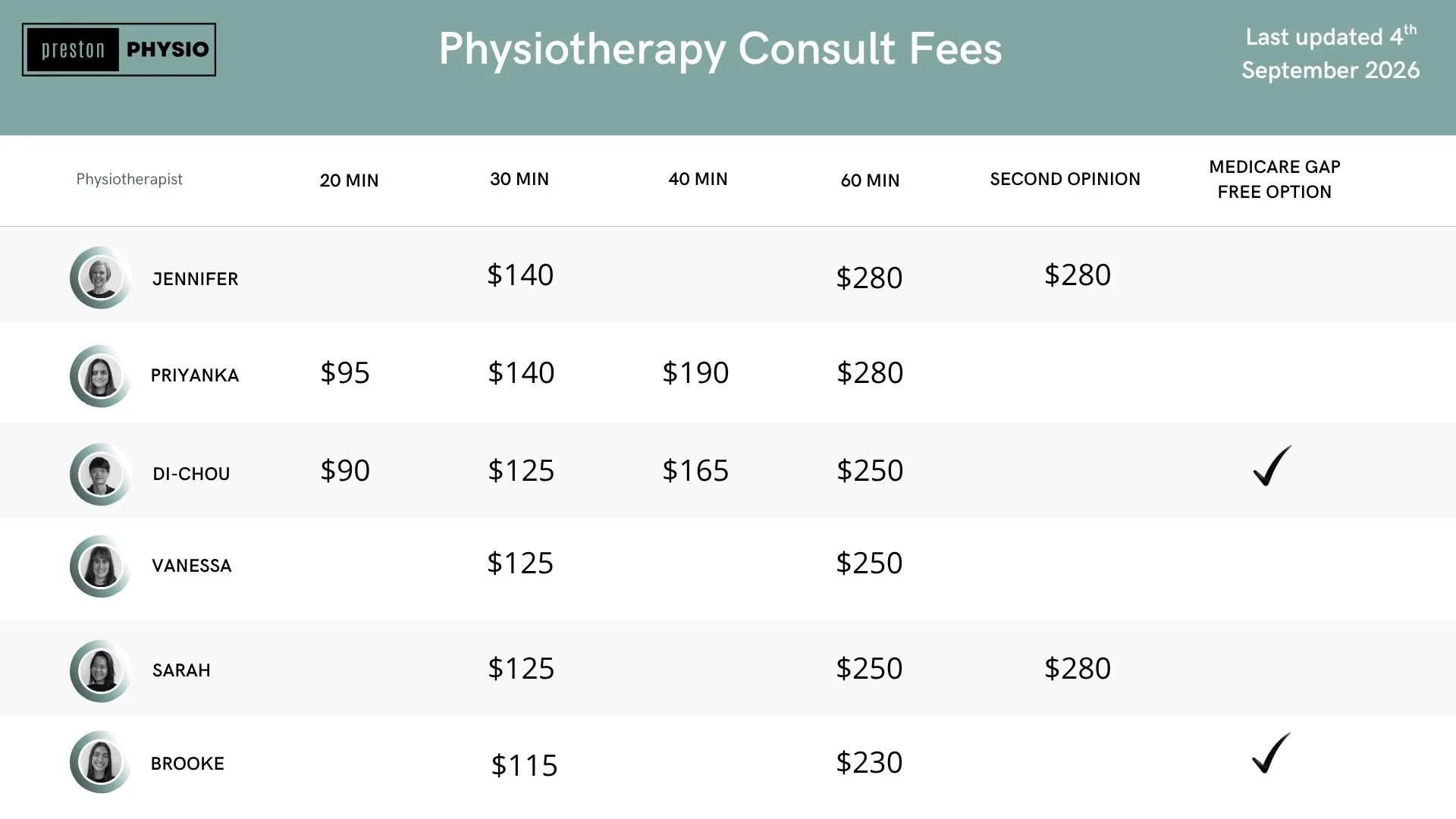1456x819 pixels.
Task: Select Priyanka's profile photo
Action: click(x=100, y=376)
